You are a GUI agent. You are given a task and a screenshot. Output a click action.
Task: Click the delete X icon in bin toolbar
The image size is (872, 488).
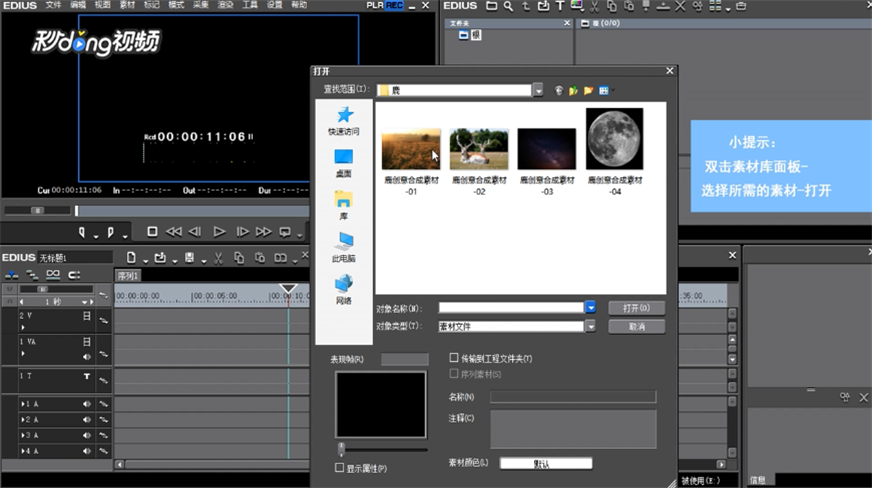point(680,6)
